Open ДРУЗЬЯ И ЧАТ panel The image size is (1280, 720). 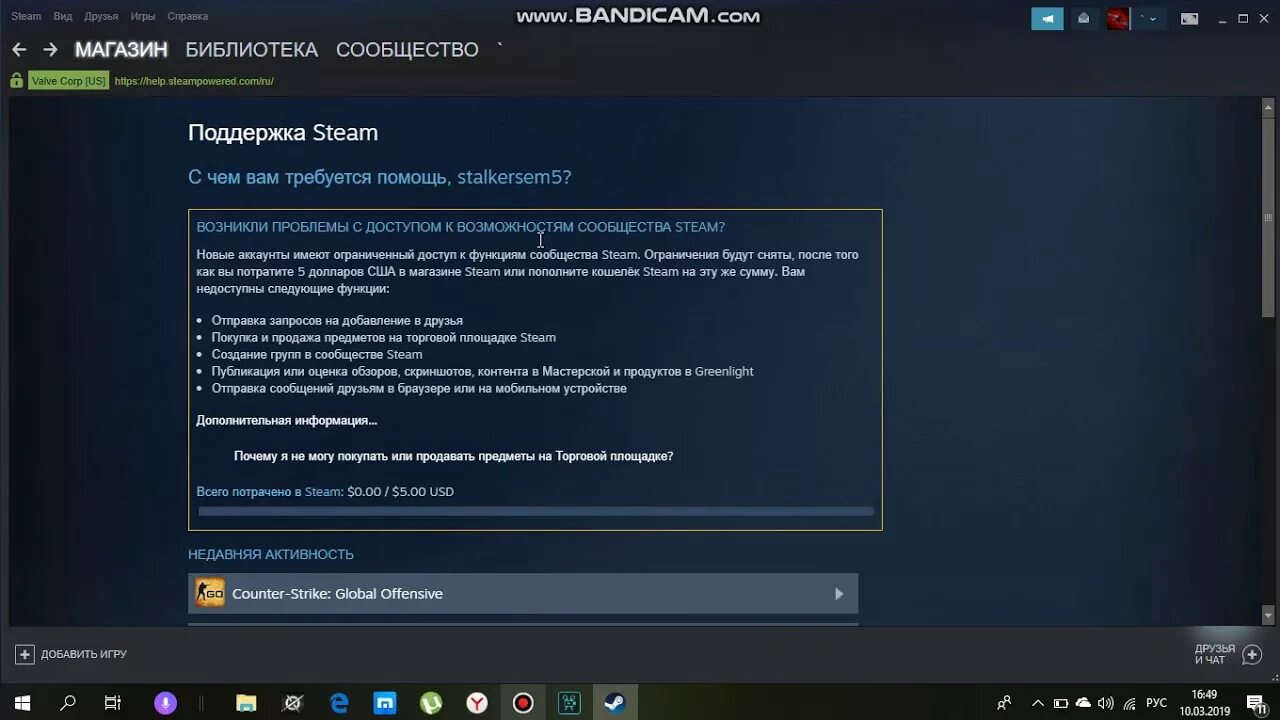pyautogui.click(x=1214, y=654)
